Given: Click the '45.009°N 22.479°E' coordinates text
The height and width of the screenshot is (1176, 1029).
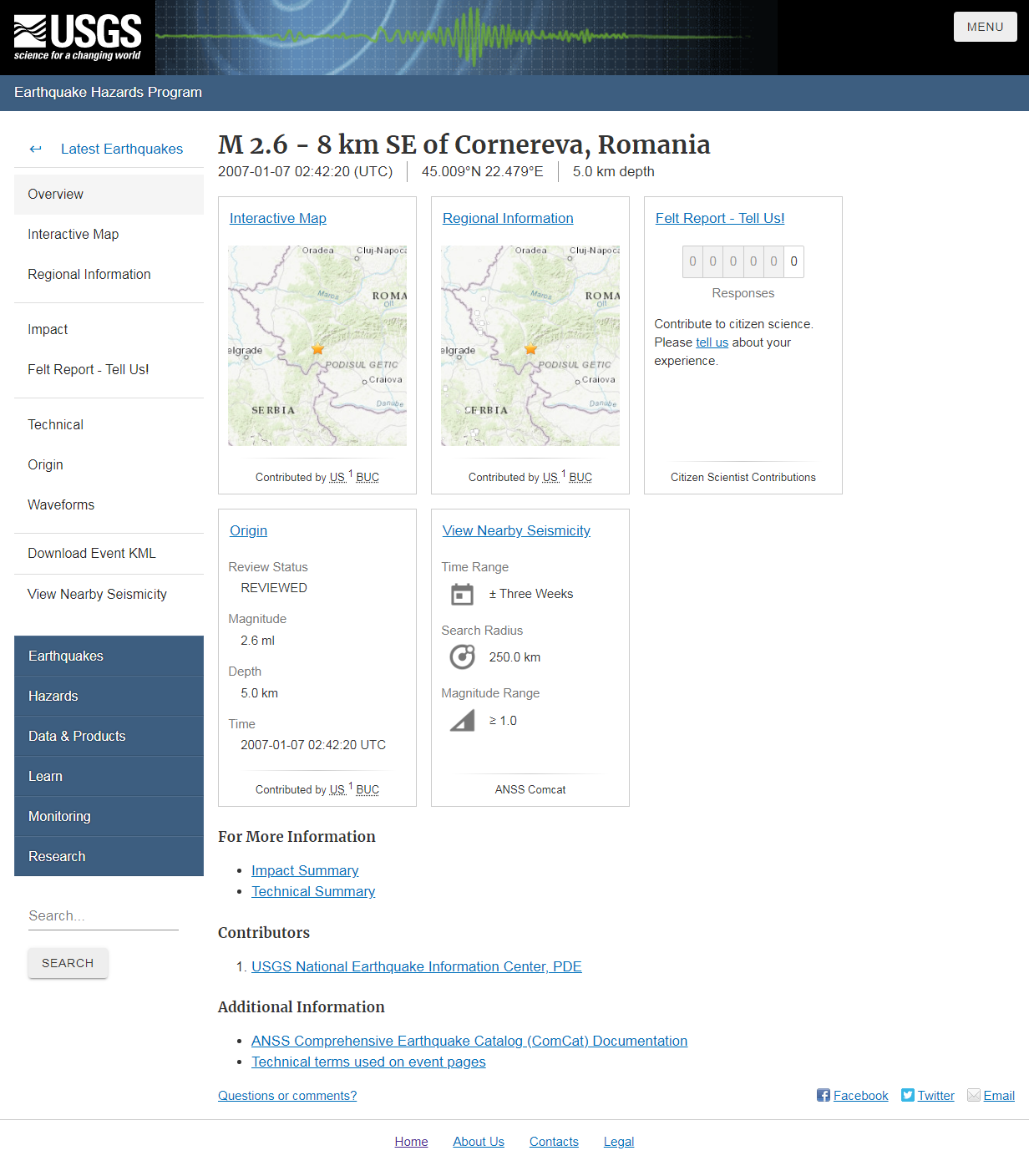Looking at the screenshot, I should click(482, 171).
